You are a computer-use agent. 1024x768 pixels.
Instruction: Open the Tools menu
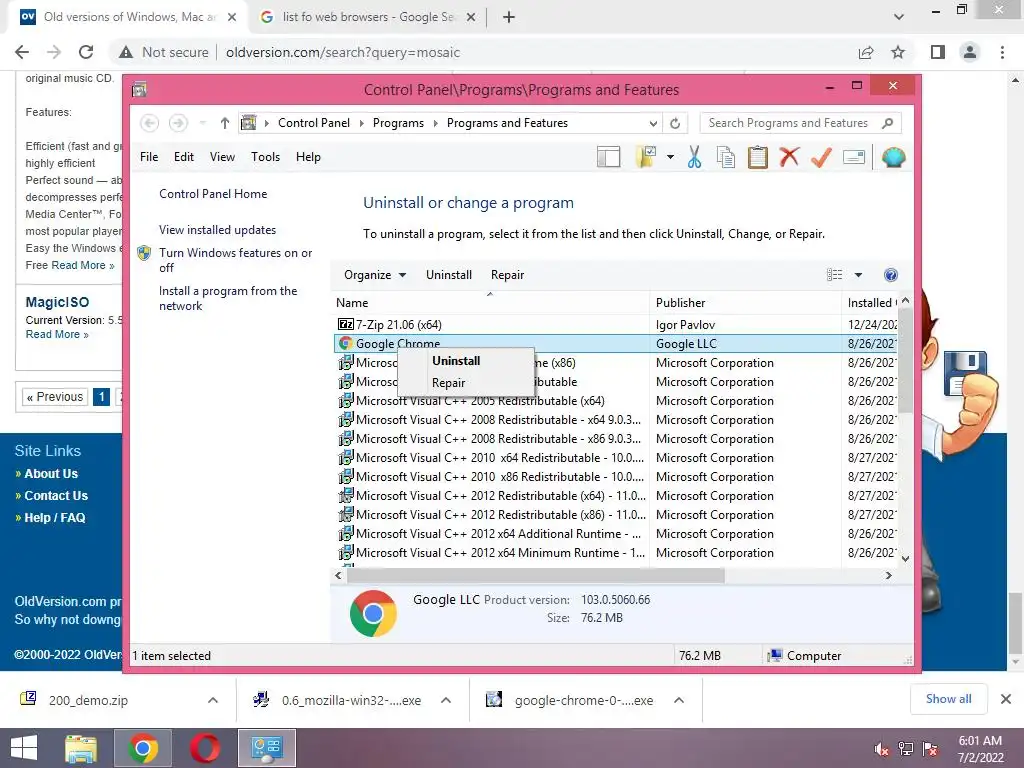265,157
